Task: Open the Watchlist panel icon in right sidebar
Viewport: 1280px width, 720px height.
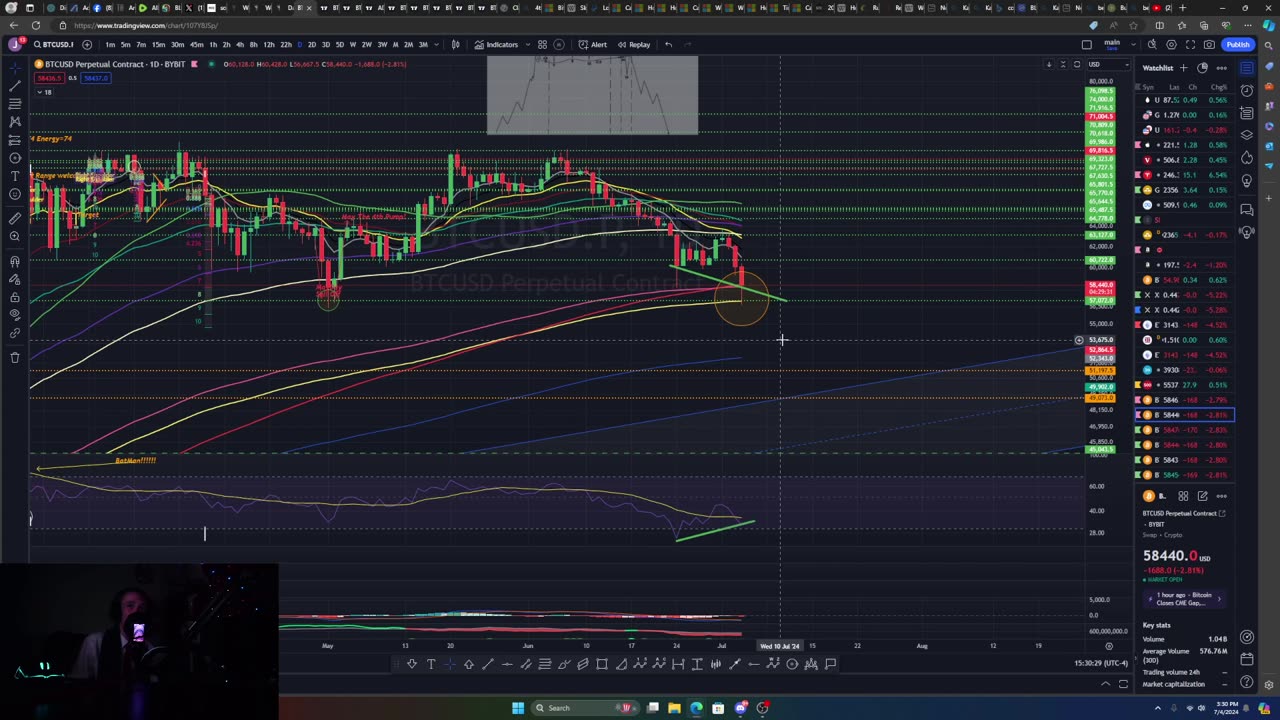Action: (x=1247, y=68)
